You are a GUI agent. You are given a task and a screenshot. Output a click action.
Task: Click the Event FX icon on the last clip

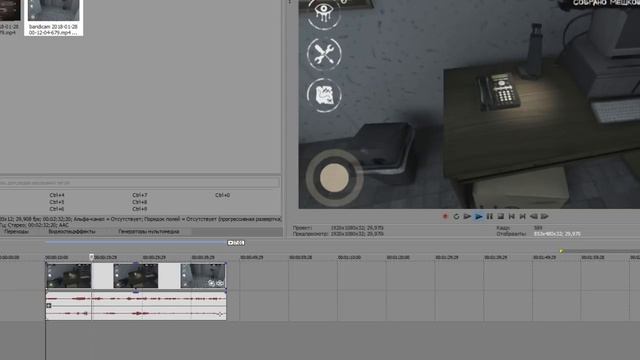point(220,283)
